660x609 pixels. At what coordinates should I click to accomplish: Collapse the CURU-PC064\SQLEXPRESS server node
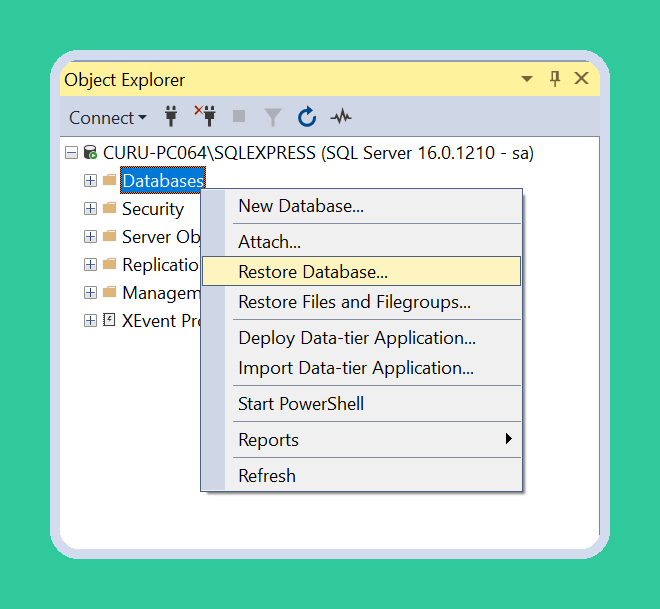point(72,152)
